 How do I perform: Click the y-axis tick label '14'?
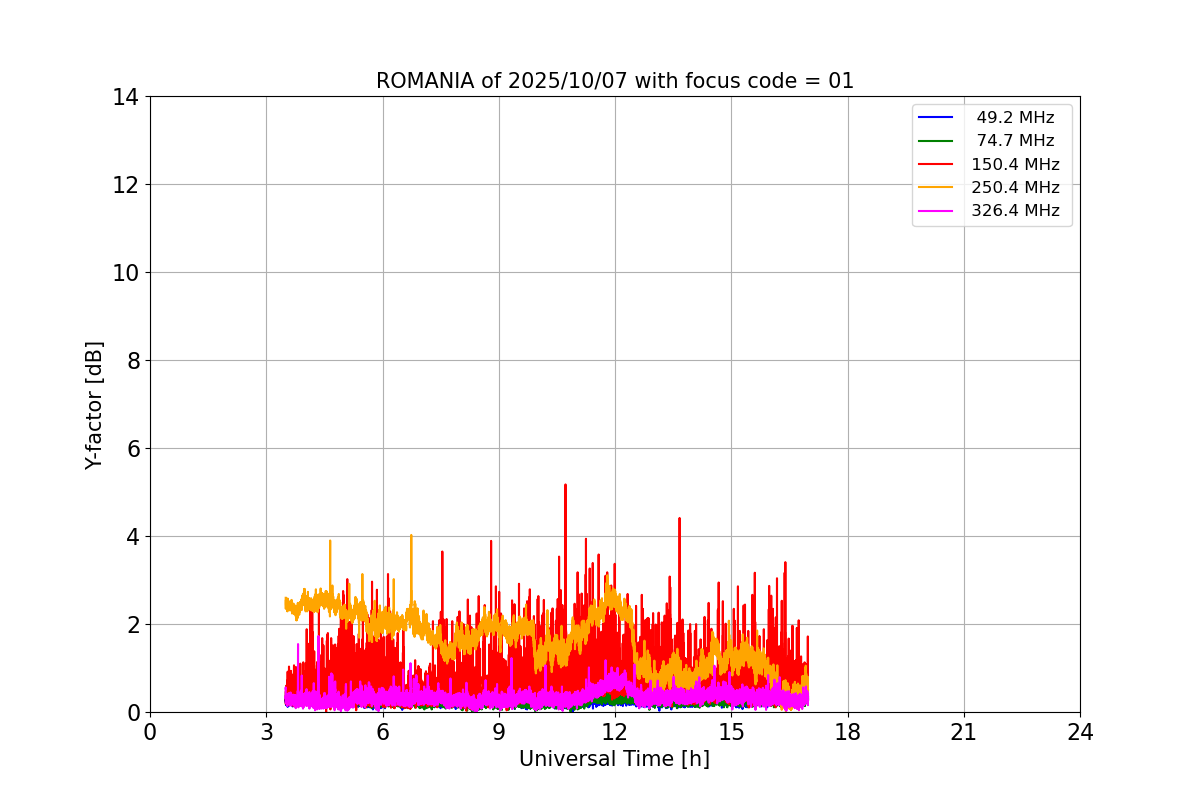click(x=125, y=97)
